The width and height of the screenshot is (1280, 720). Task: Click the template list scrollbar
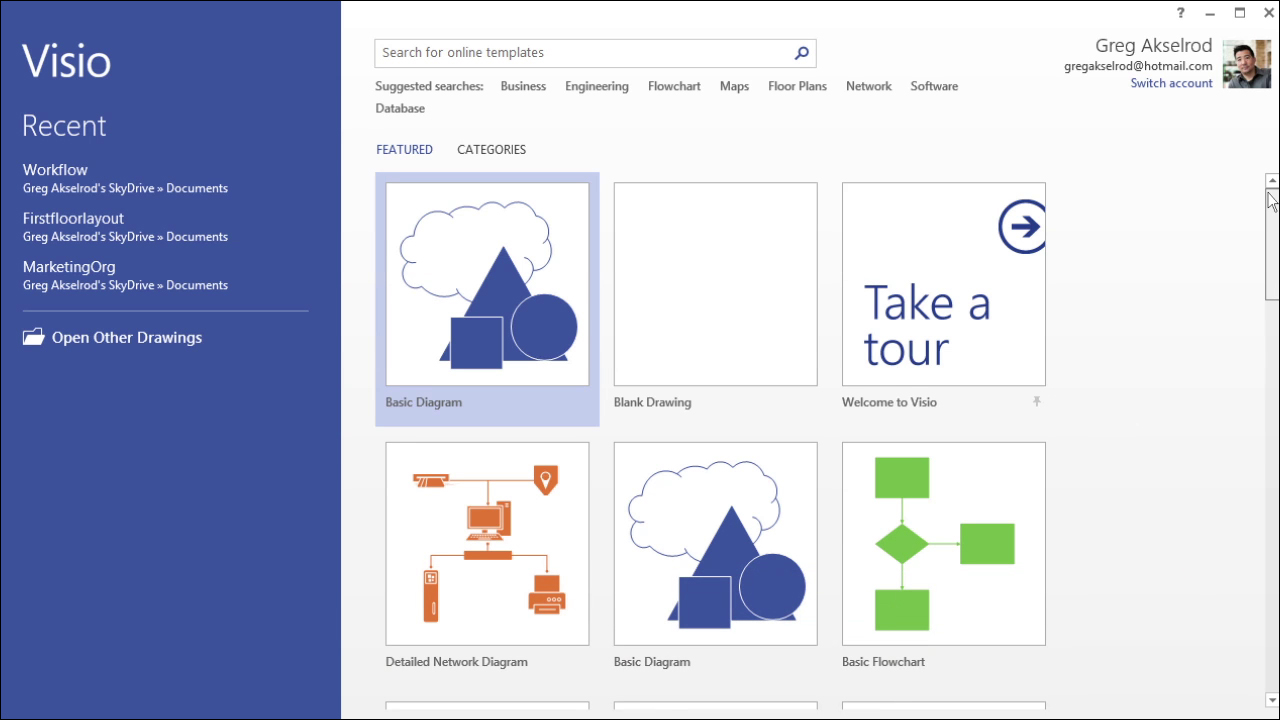click(1271, 230)
